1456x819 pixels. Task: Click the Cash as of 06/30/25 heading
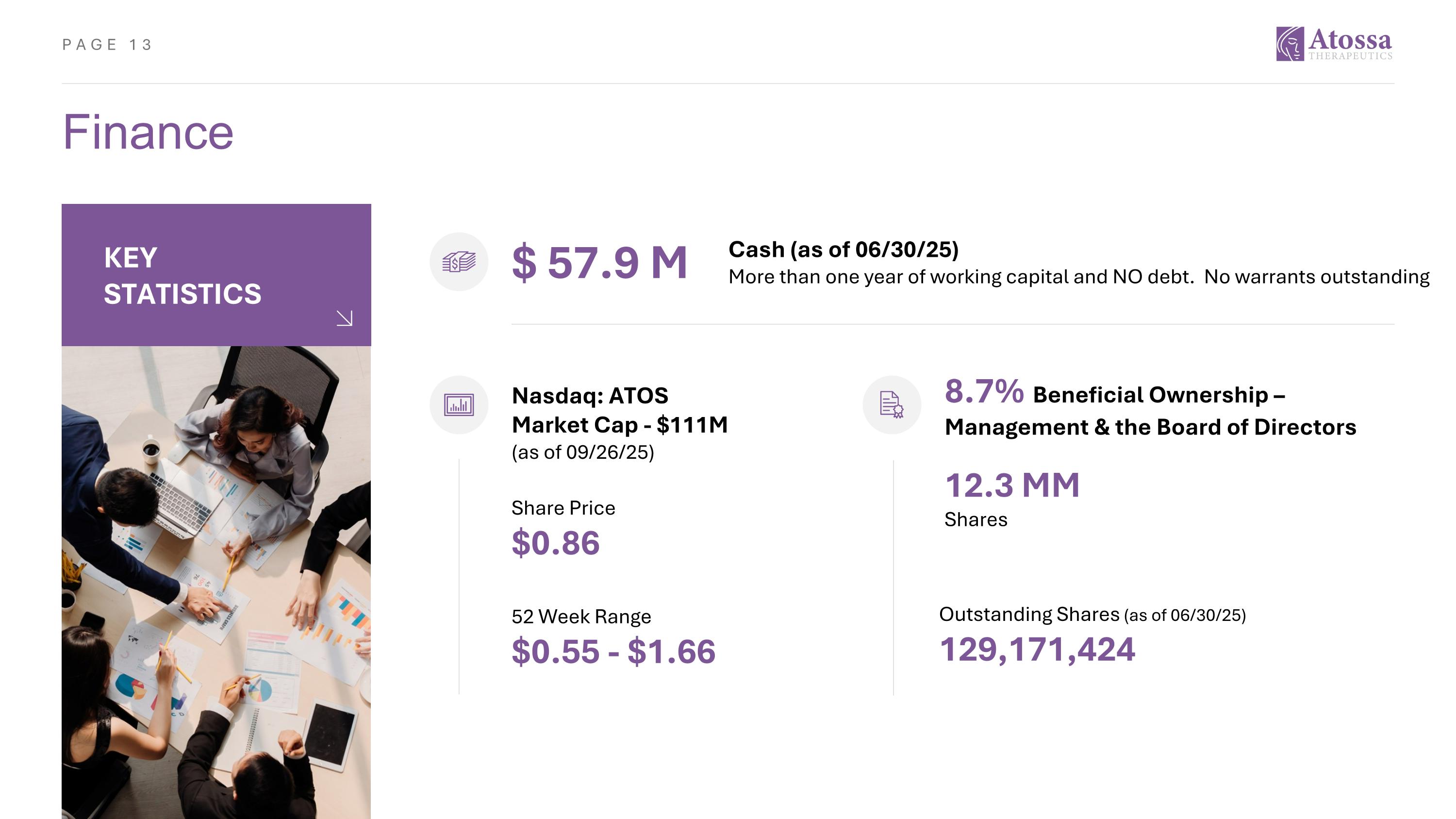[x=844, y=249]
